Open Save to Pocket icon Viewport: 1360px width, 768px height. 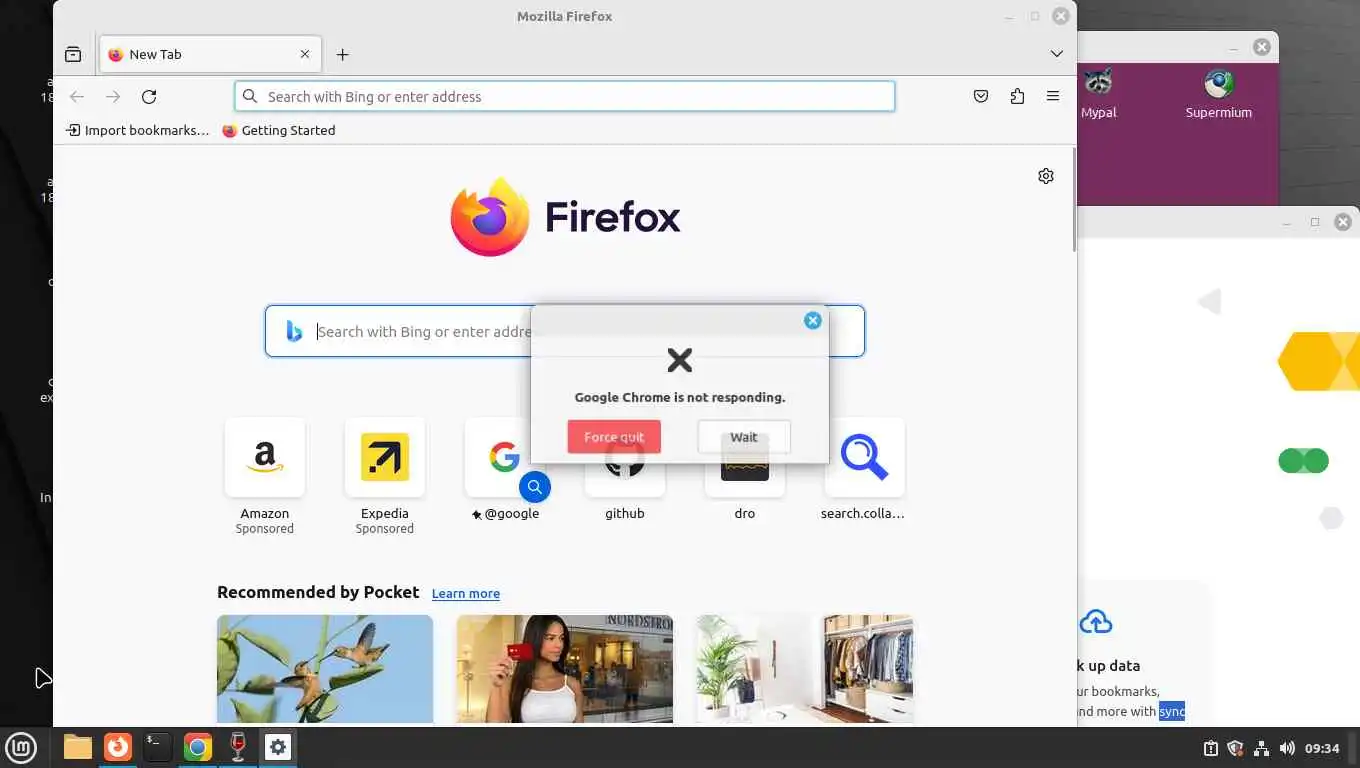pyautogui.click(x=981, y=96)
